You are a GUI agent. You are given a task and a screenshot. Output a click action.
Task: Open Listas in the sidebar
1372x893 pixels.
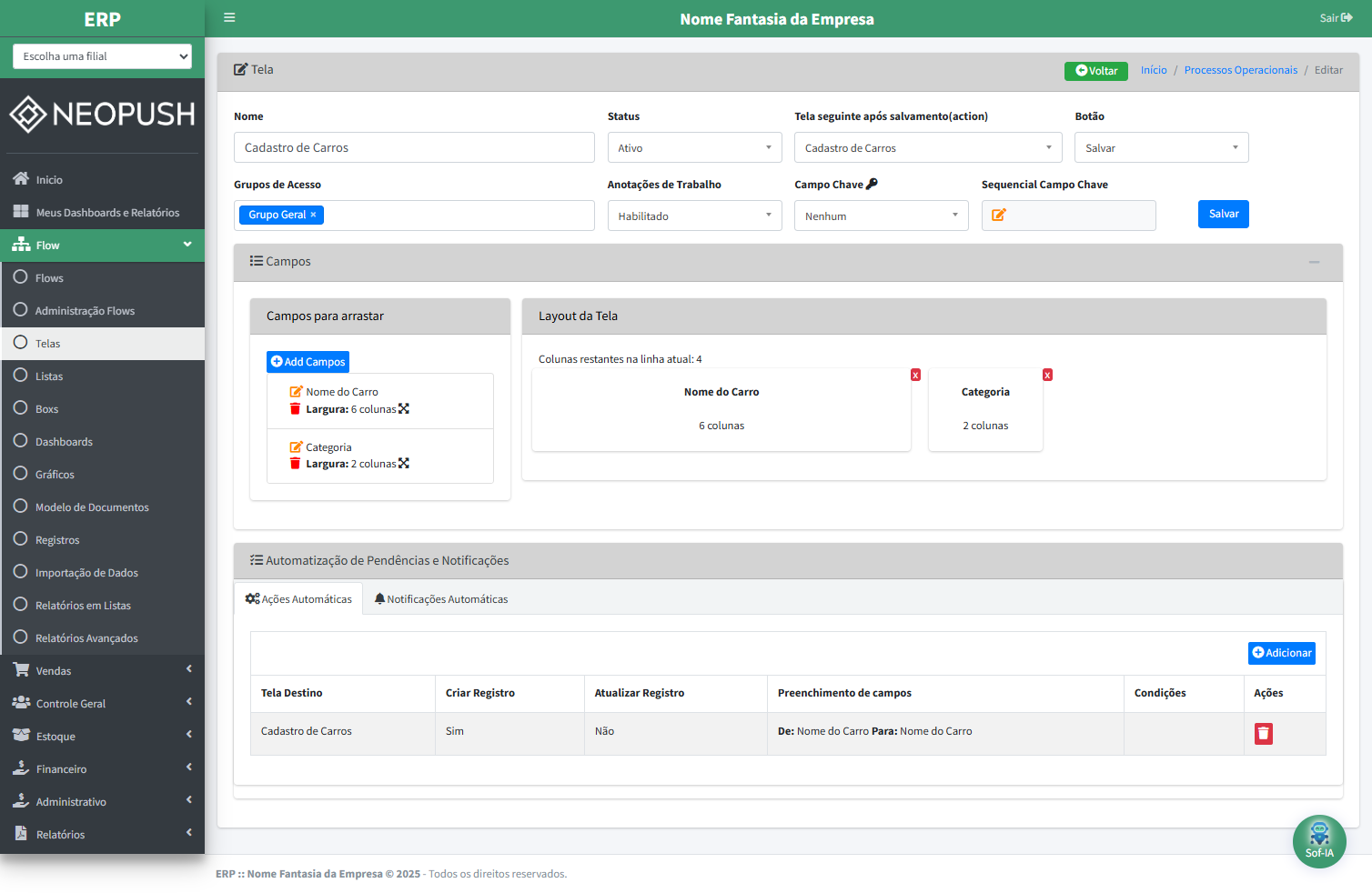pos(102,376)
